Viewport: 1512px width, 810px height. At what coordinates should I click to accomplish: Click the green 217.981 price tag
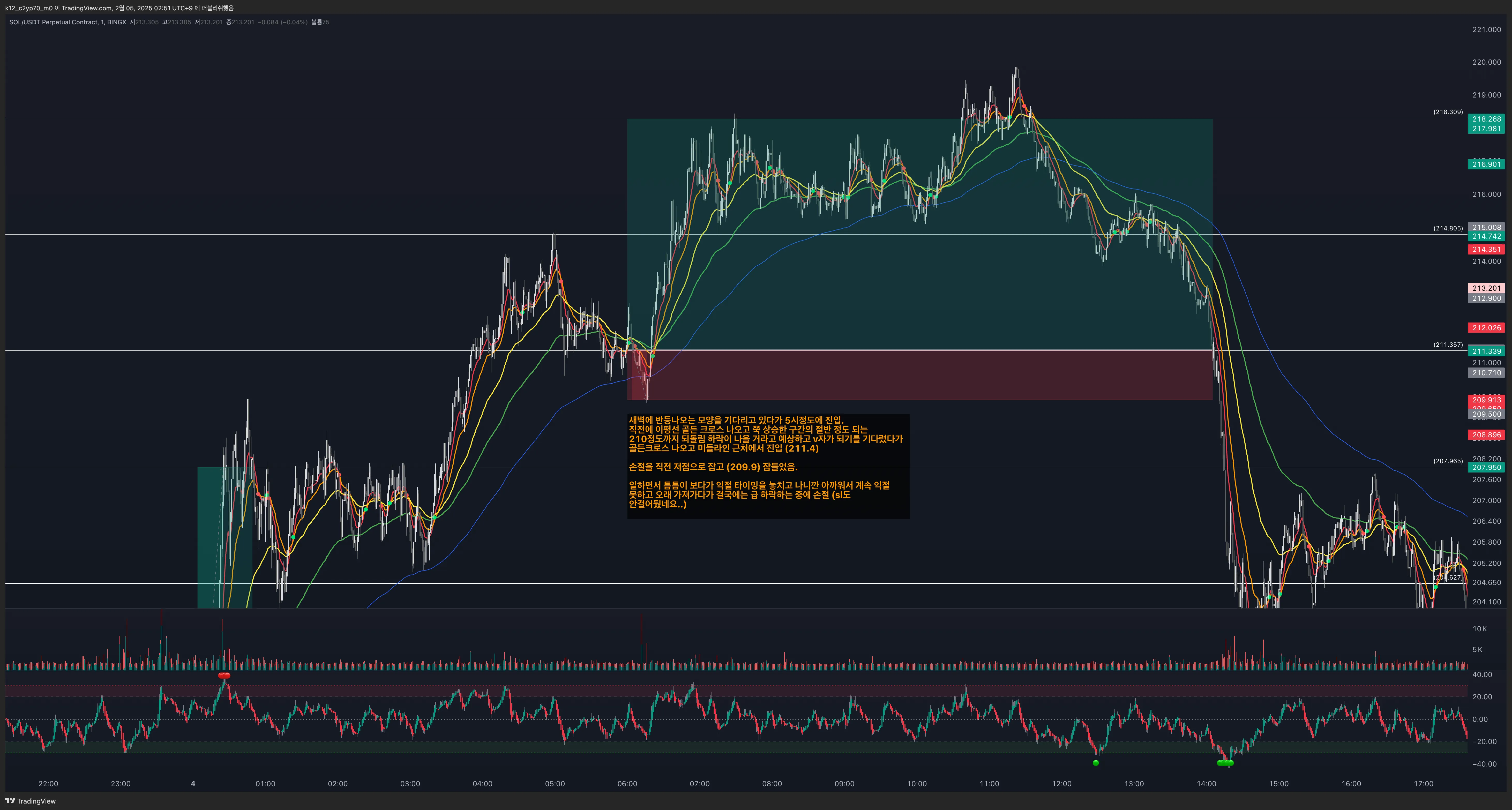[1486, 129]
